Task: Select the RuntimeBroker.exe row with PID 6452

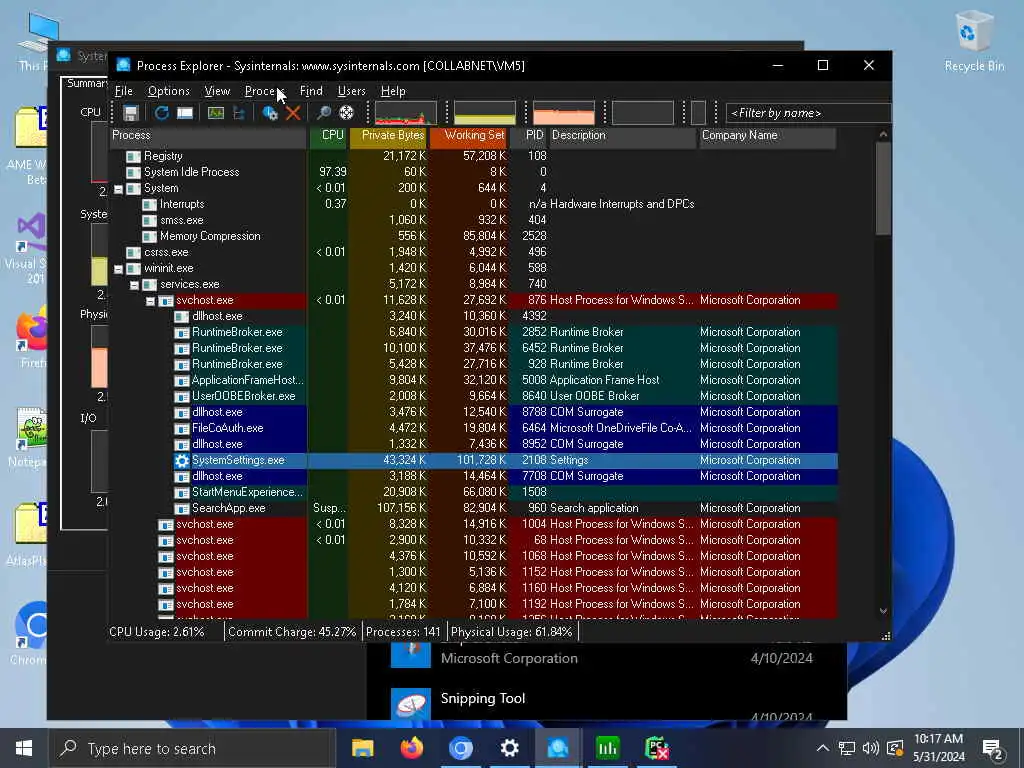Action: pyautogui.click(x=473, y=348)
